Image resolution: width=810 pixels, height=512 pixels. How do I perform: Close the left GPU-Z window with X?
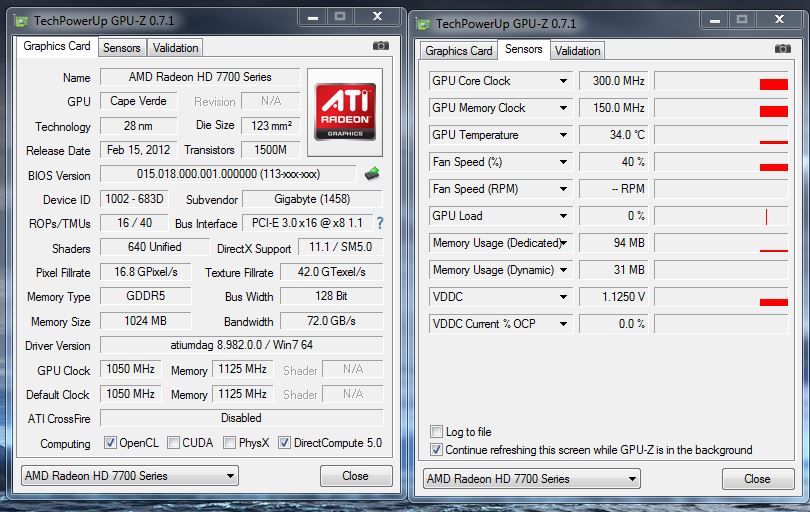(378, 17)
